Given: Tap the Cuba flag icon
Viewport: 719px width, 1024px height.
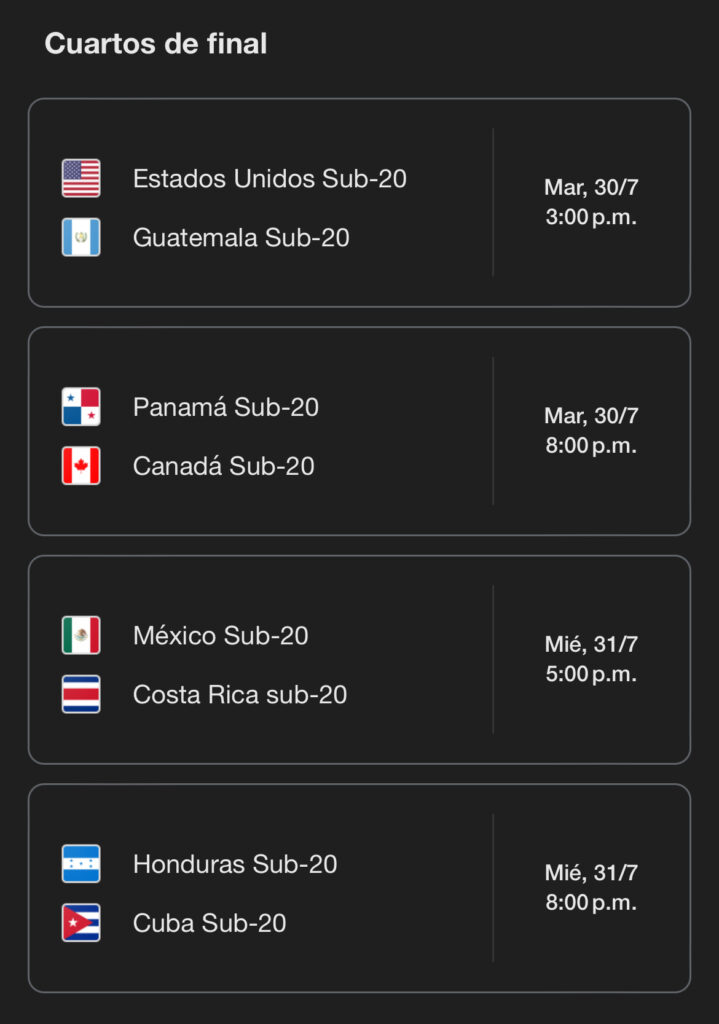Looking at the screenshot, I should tap(81, 923).
